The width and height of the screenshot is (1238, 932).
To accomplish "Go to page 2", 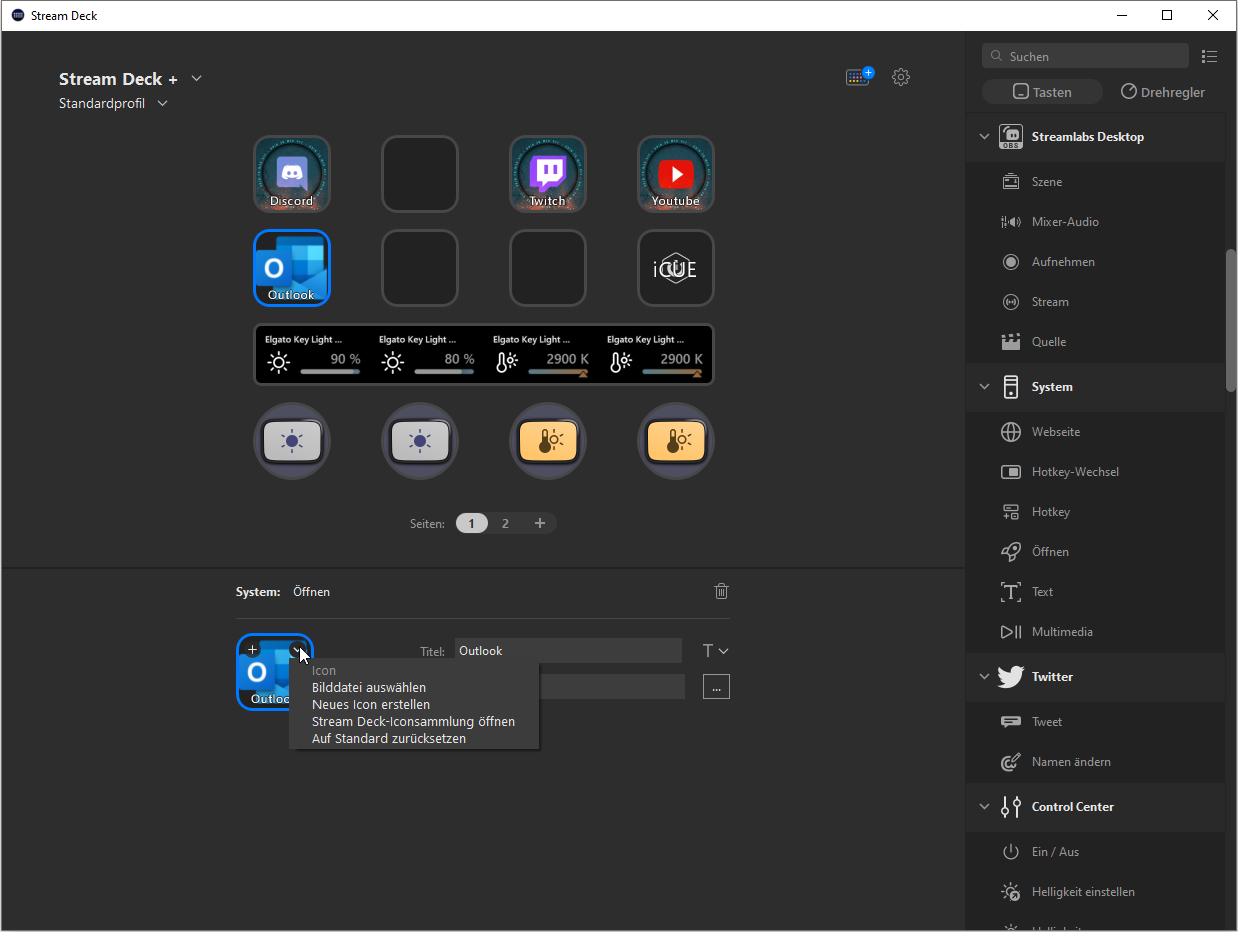I will click(x=505, y=523).
